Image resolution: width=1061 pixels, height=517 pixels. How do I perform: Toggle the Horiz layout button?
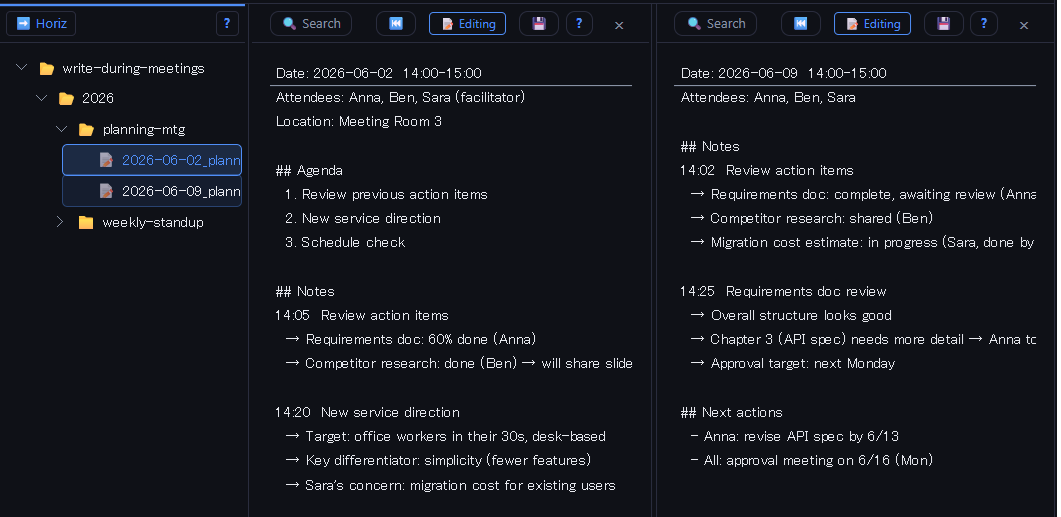click(41, 24)
